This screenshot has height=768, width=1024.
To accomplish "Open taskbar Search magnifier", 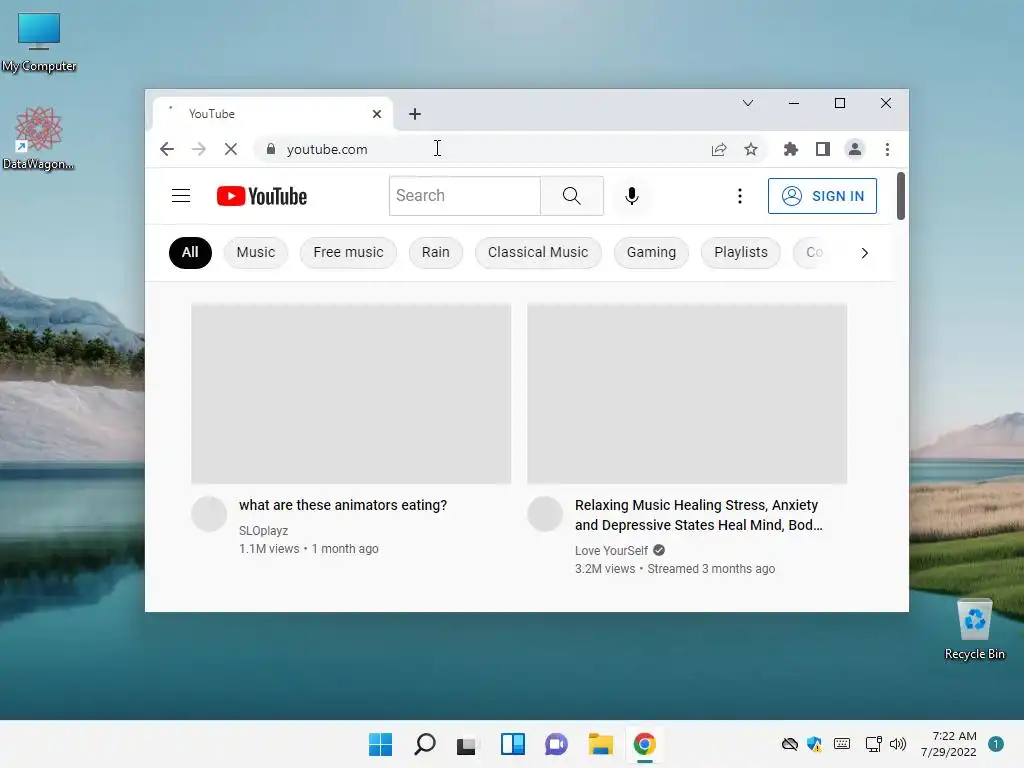I will (424, 744).
